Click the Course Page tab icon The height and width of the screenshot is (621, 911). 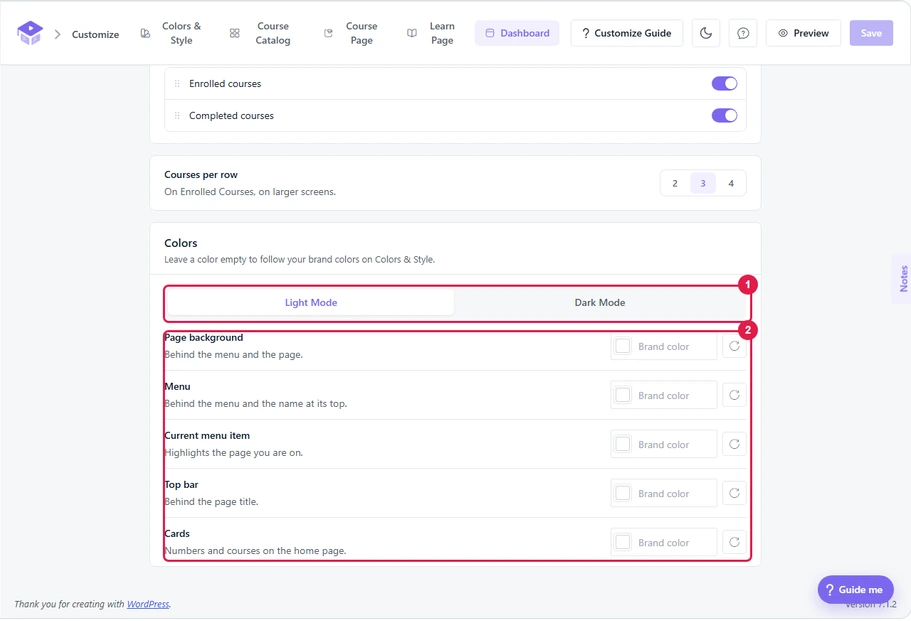[x=328, y=34]
